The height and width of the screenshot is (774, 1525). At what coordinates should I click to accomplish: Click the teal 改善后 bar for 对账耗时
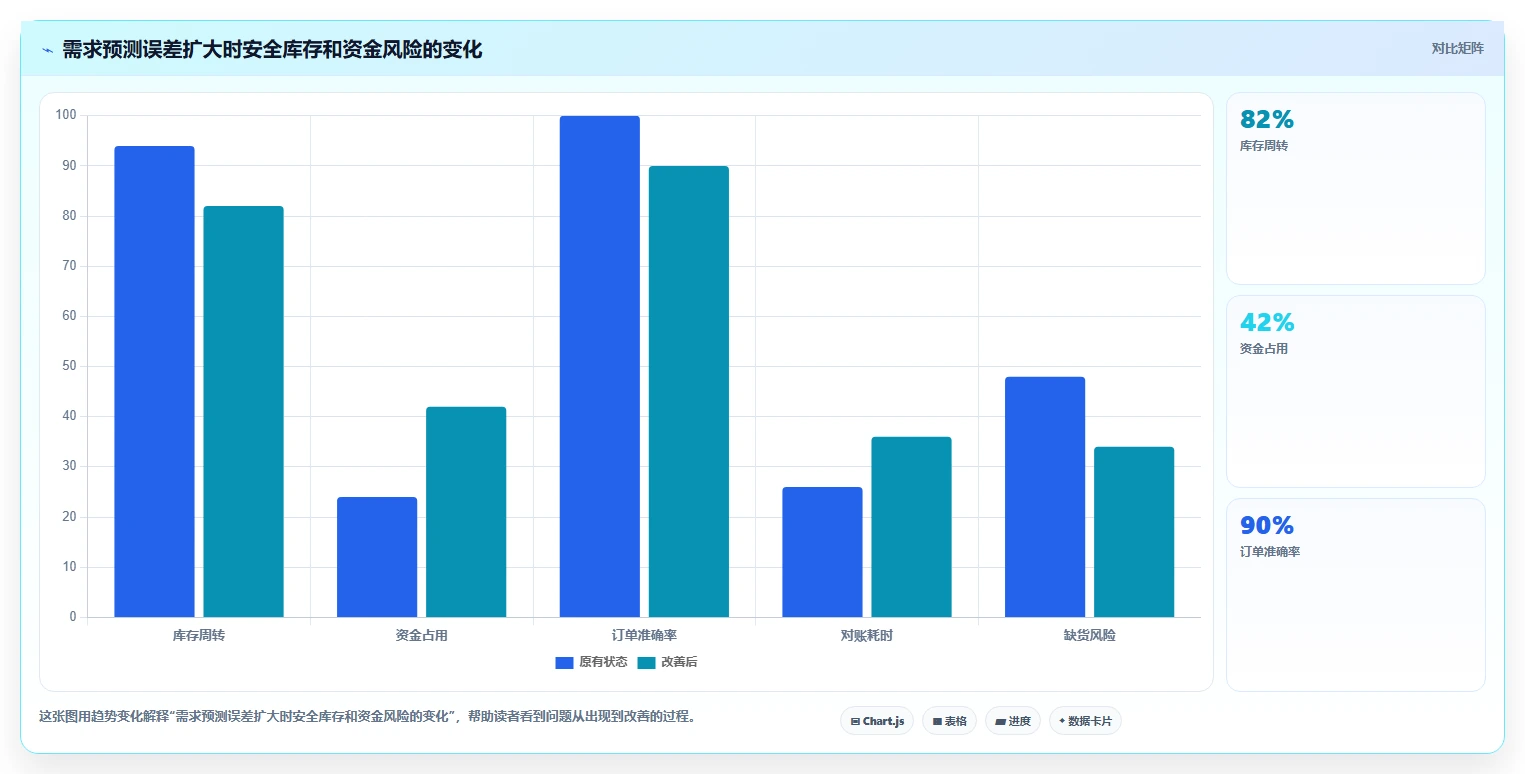(911, 527)
